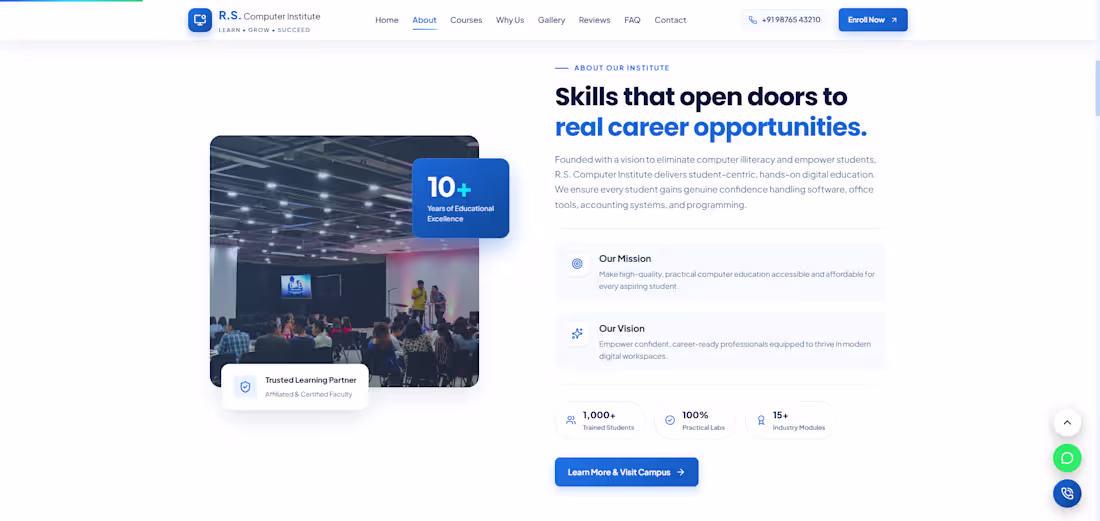Click the check icon beside 100% Practical Labs
Viewport: 1100px width, 521px height.
[670, 420]
